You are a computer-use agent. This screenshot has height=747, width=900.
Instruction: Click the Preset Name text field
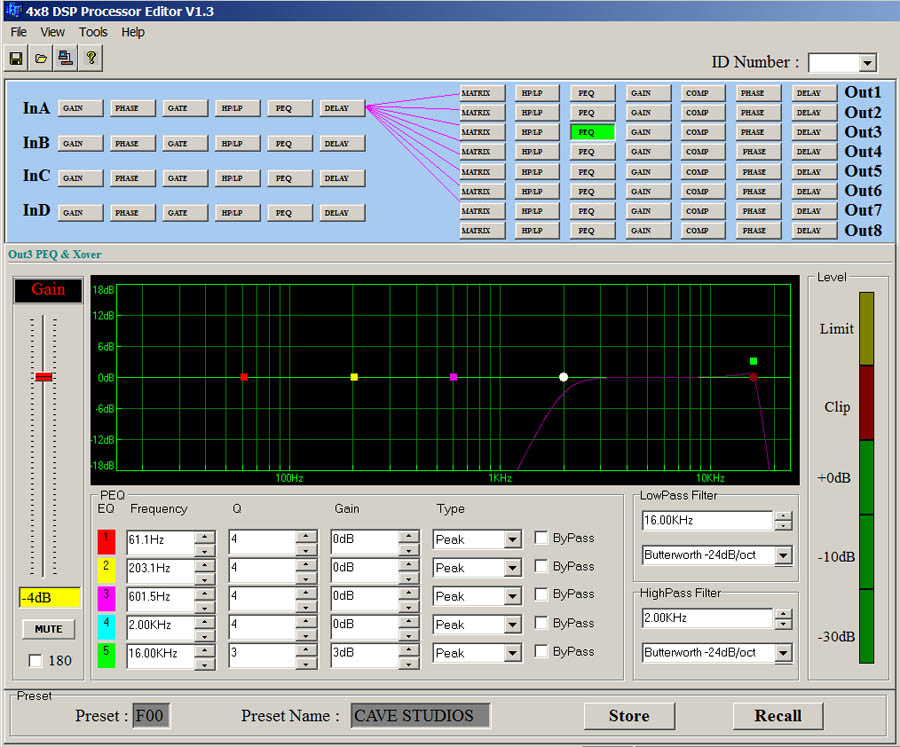[x=420, y=716]
